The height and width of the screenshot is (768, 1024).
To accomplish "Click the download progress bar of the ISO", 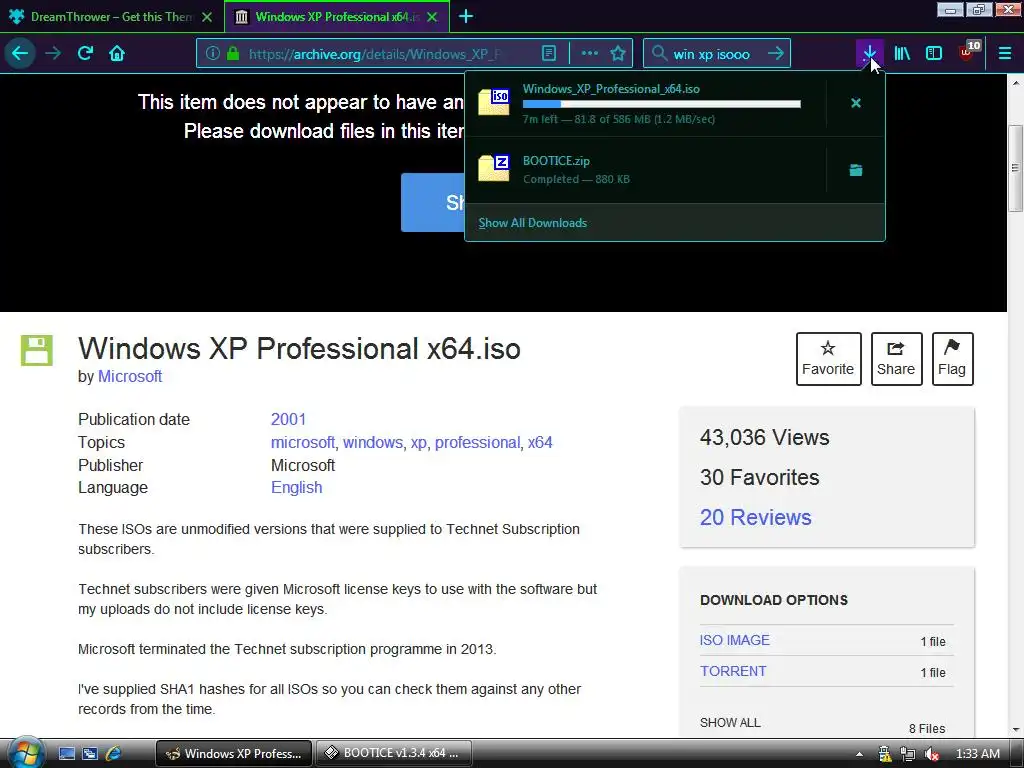I will click(x=661, y=104).
